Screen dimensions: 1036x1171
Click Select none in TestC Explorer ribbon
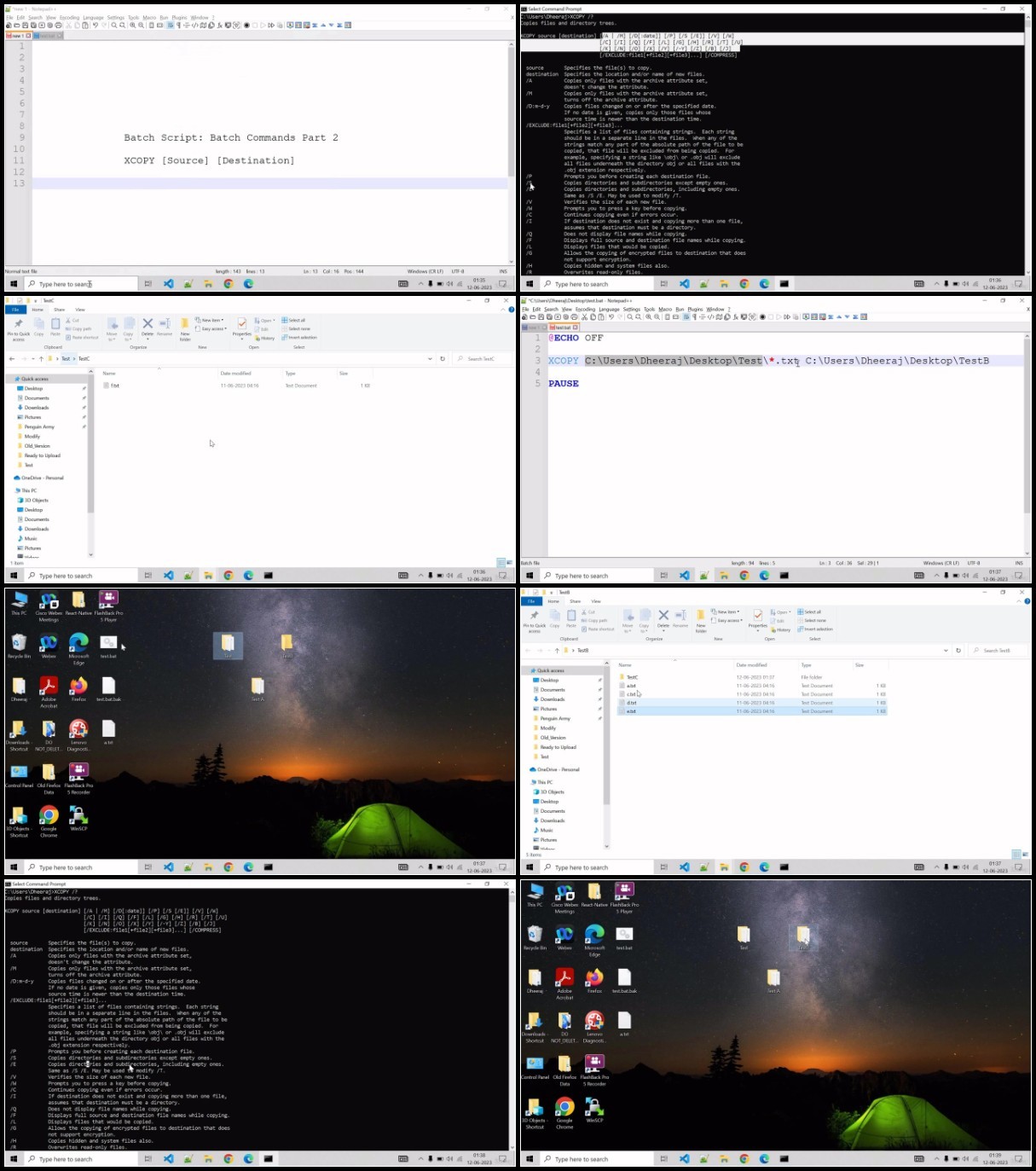(297, 328)
